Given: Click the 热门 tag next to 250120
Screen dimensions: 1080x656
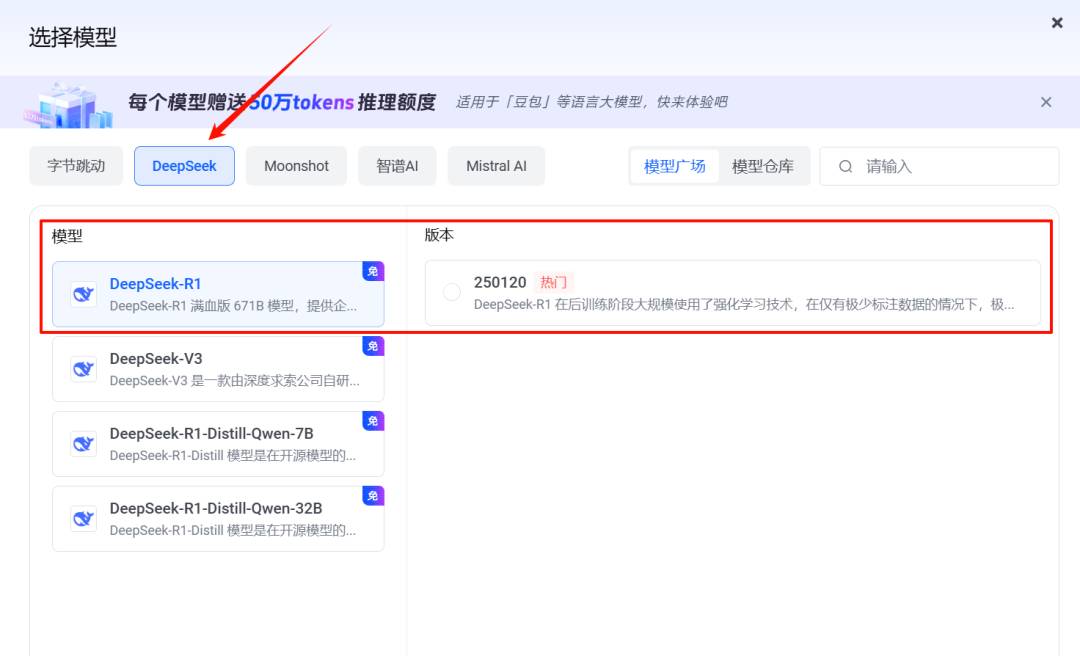Looking at the screenshot, I should point(554,282).
